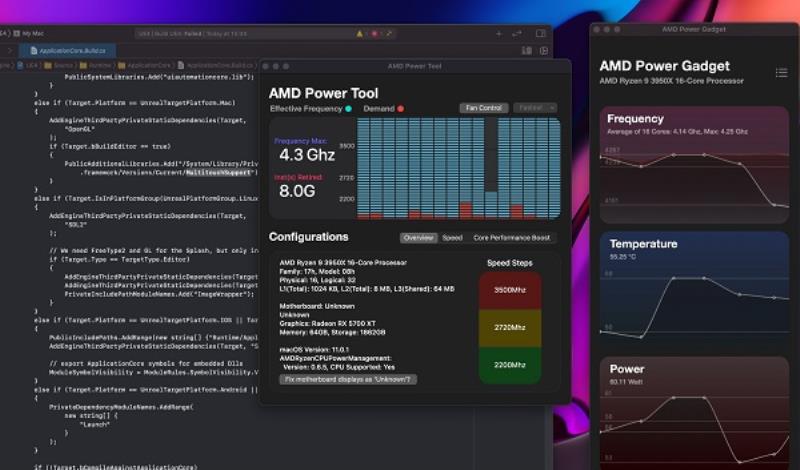The height and width of the screenshot is (470, 800).
Task: Click the plus button in Xcode toolbar
Action: pyautogui.click(x=498, y=34)
